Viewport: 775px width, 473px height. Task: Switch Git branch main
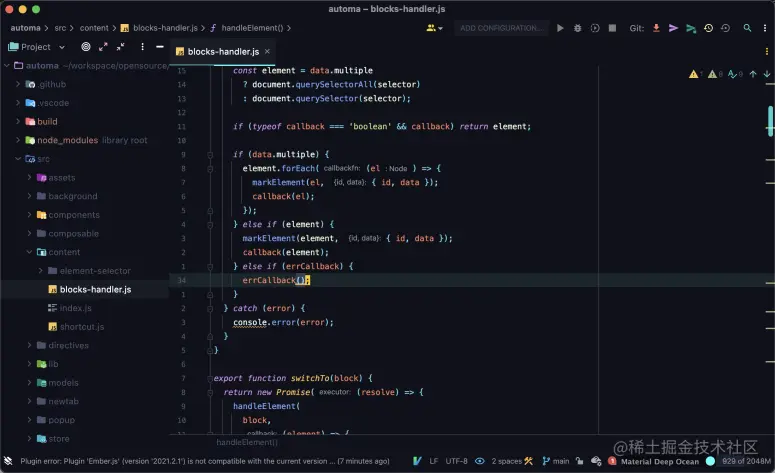(x=556, y=461)
